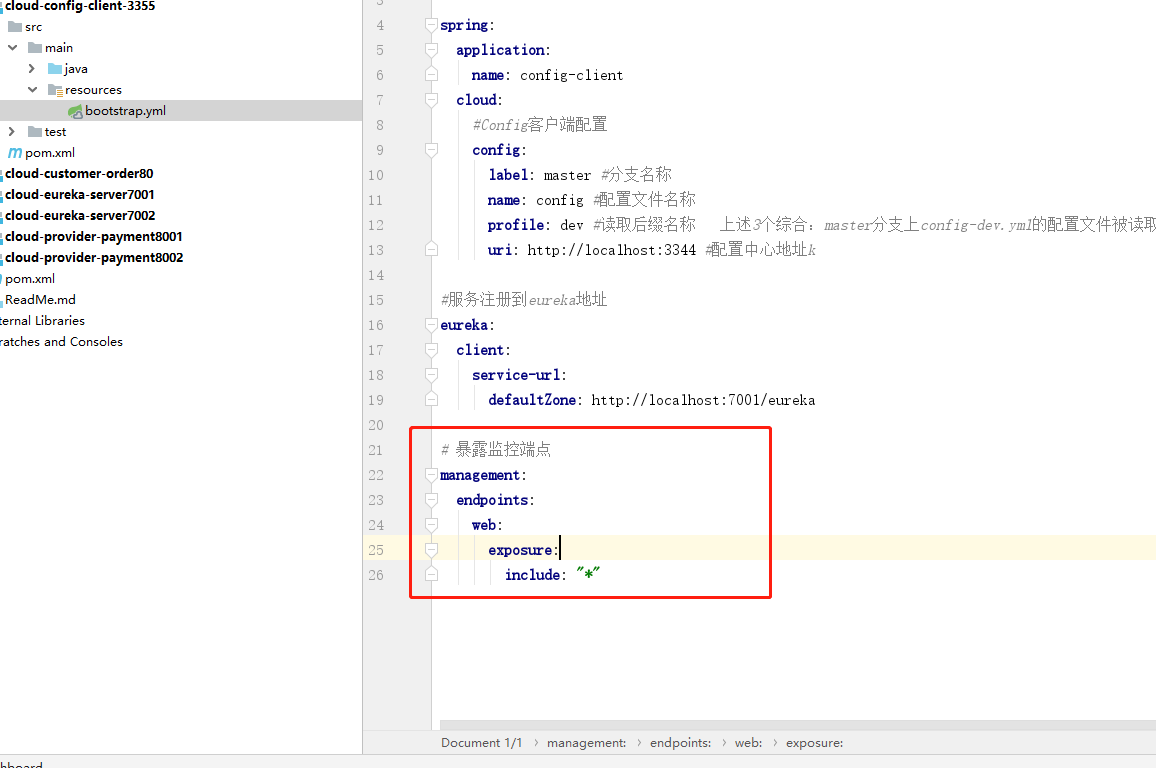Fold the endpoints block on line 23

(431, 500)
